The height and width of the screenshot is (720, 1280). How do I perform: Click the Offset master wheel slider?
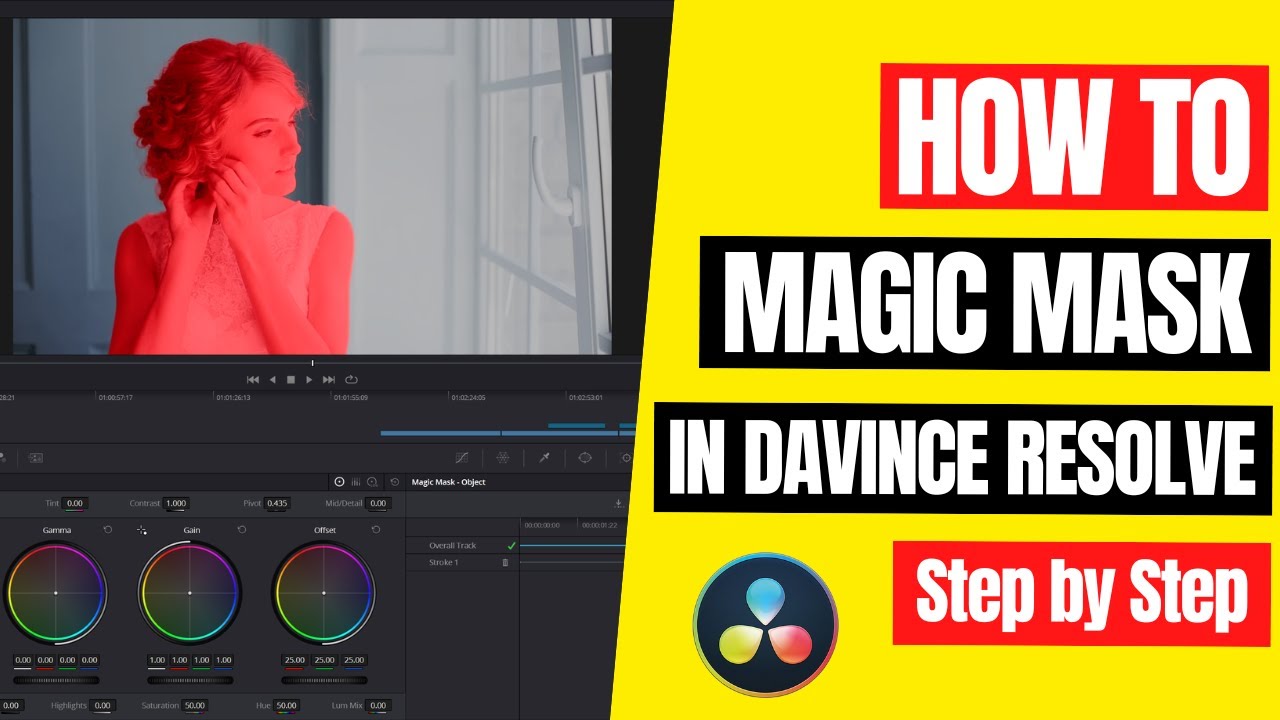coord(324,680)
